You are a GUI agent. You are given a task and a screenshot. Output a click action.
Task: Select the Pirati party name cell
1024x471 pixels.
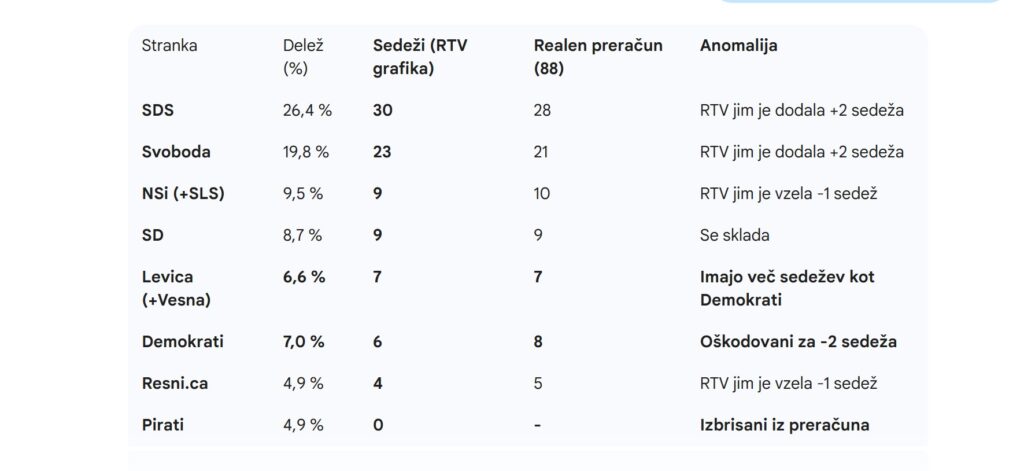tap(164, 425)
